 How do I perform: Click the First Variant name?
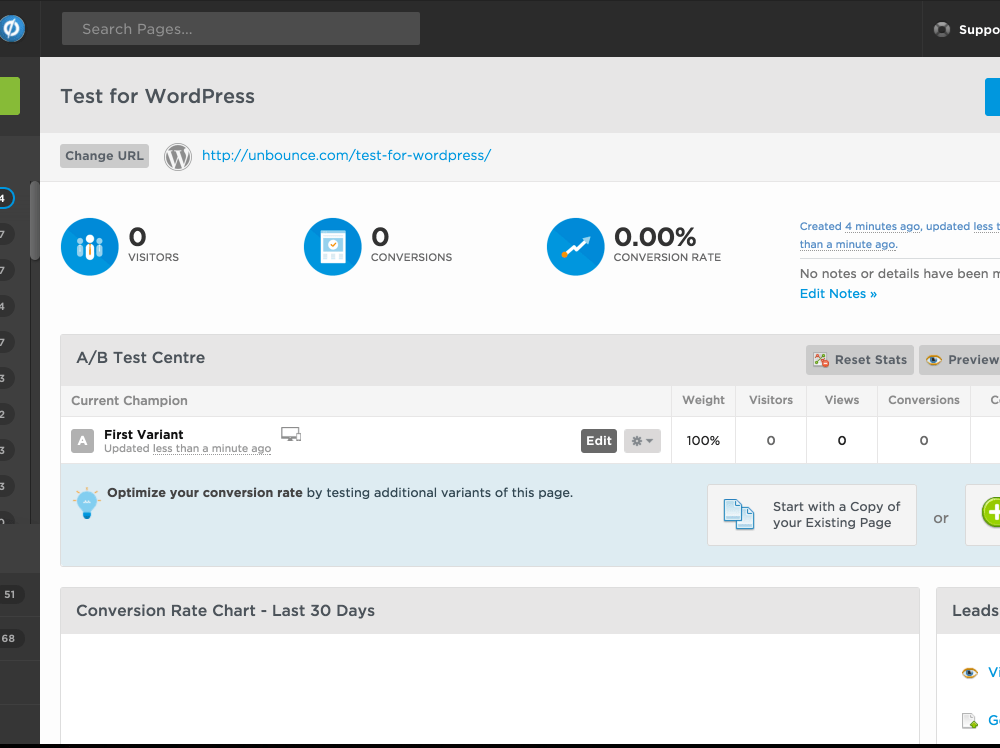tap(144, 434)
